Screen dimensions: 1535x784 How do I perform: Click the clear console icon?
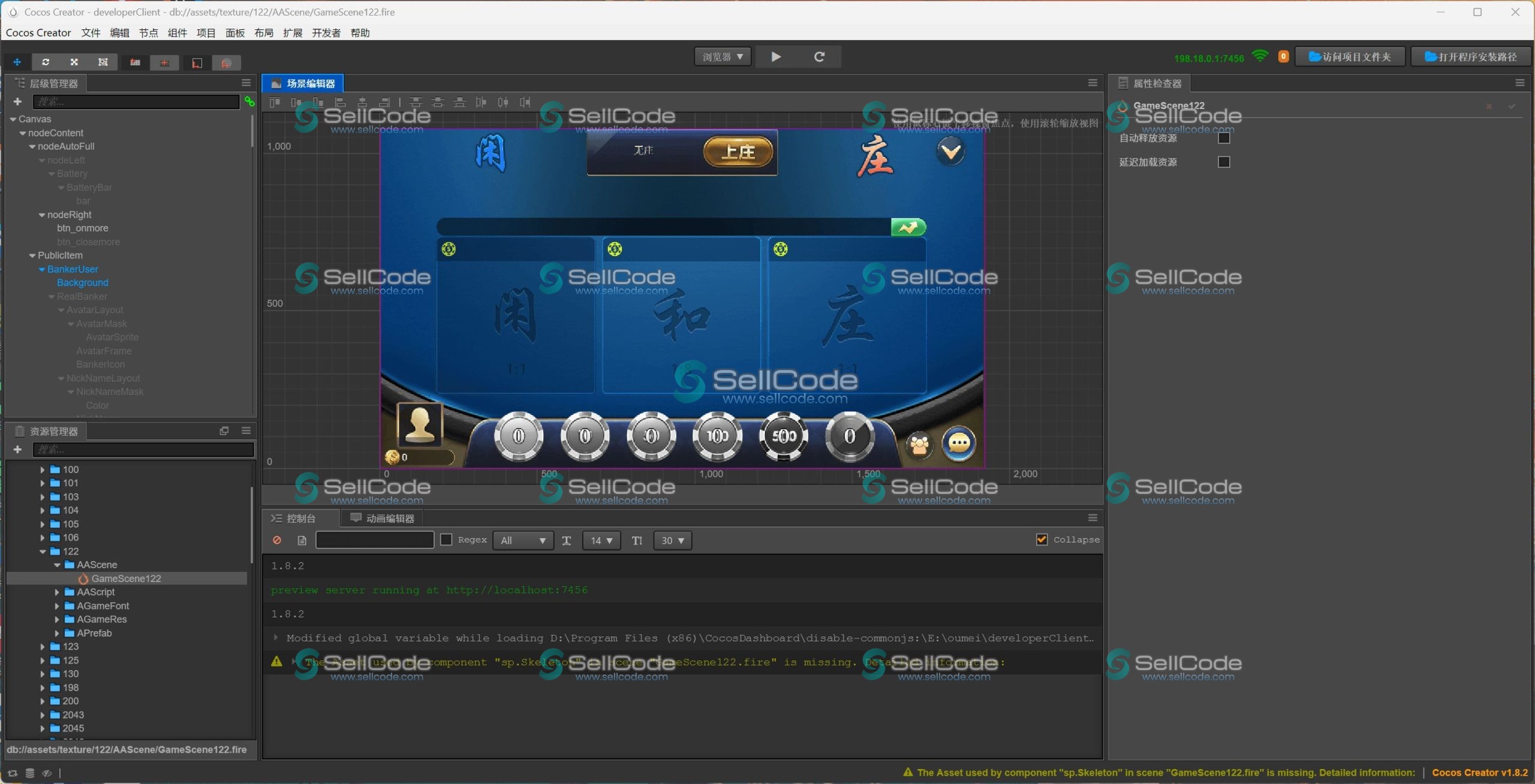[277, 540]
